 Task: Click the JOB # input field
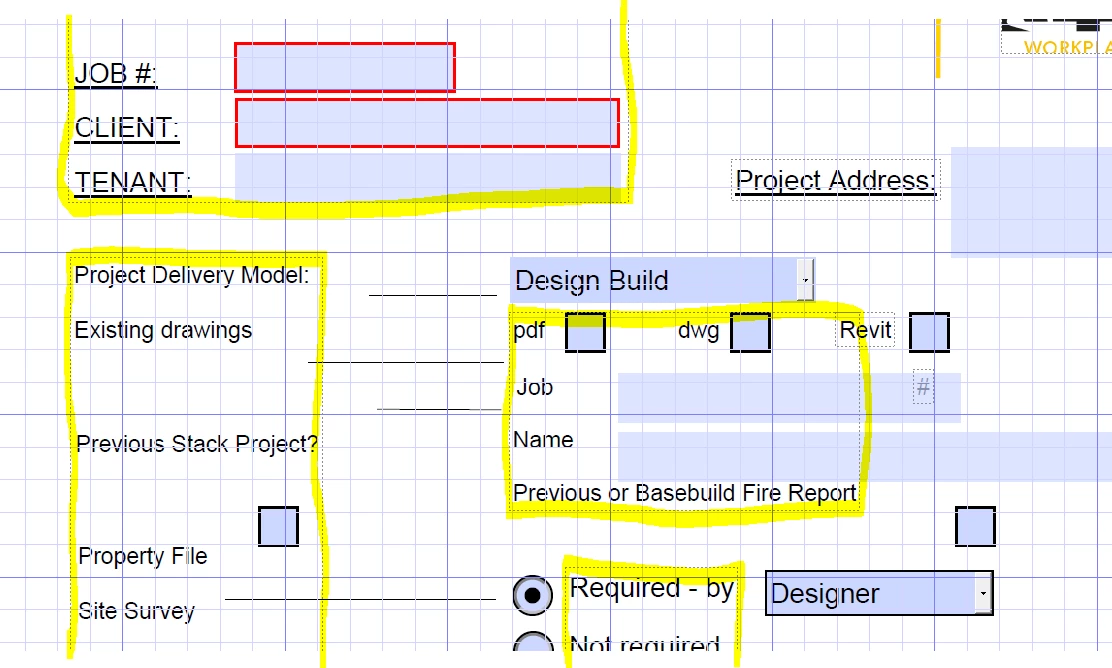click(x=345, y=67)
